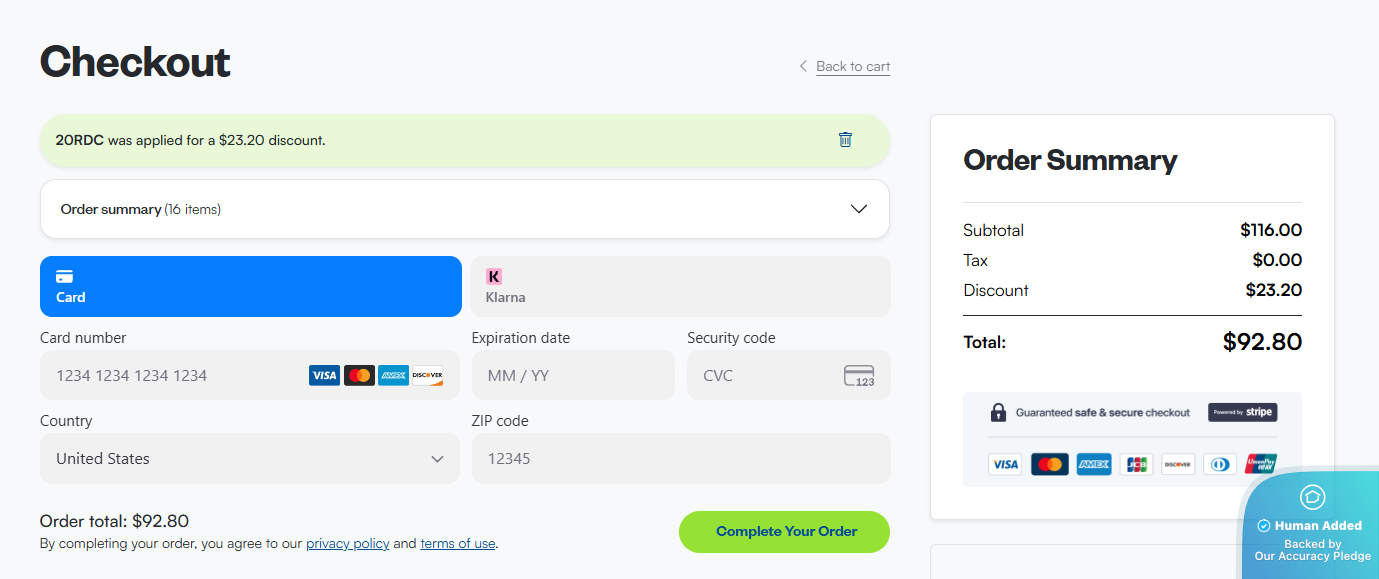Click the Human Added badge icon
Image resolution: width=1379 pixels, height=579 pixels.
pyautogui.click(x=1312, y=496)
